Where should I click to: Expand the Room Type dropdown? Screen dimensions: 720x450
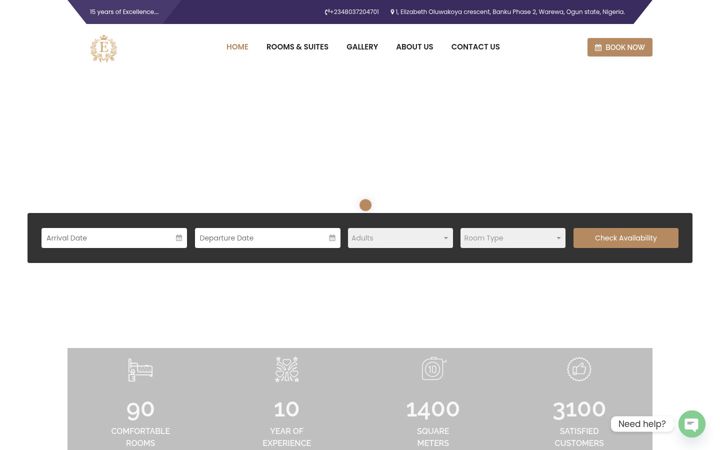click(512, 238)
